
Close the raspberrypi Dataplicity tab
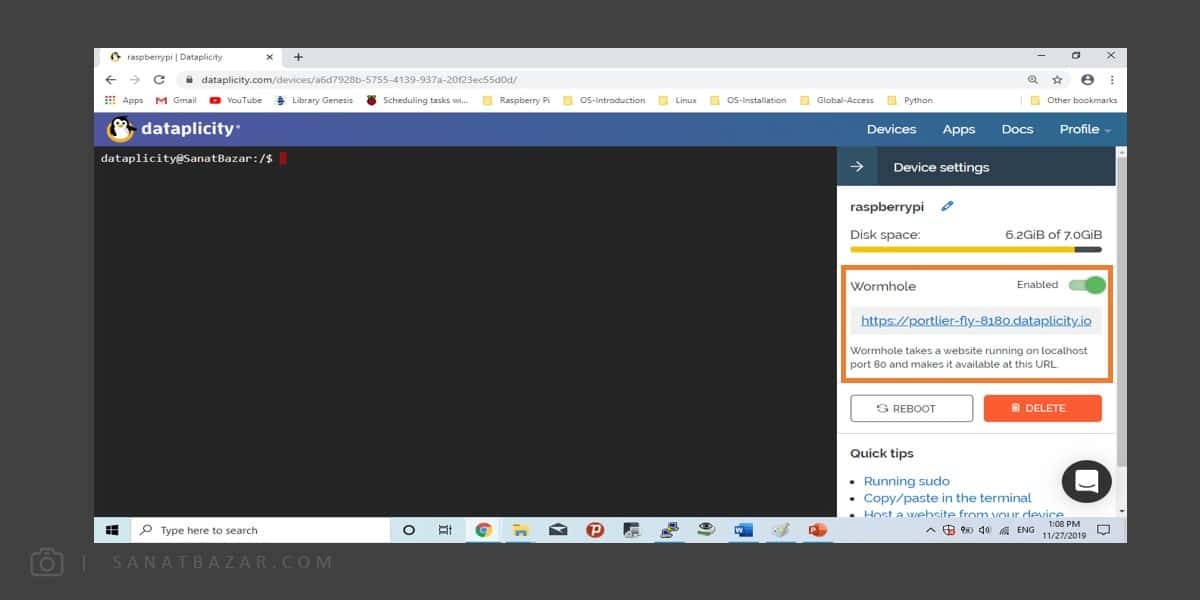tap(269, 57)
